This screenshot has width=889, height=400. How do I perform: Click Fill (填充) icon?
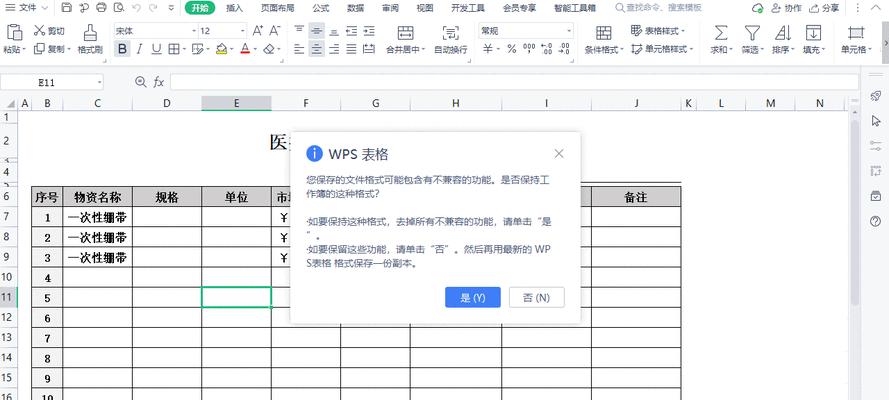click(813, 32)
